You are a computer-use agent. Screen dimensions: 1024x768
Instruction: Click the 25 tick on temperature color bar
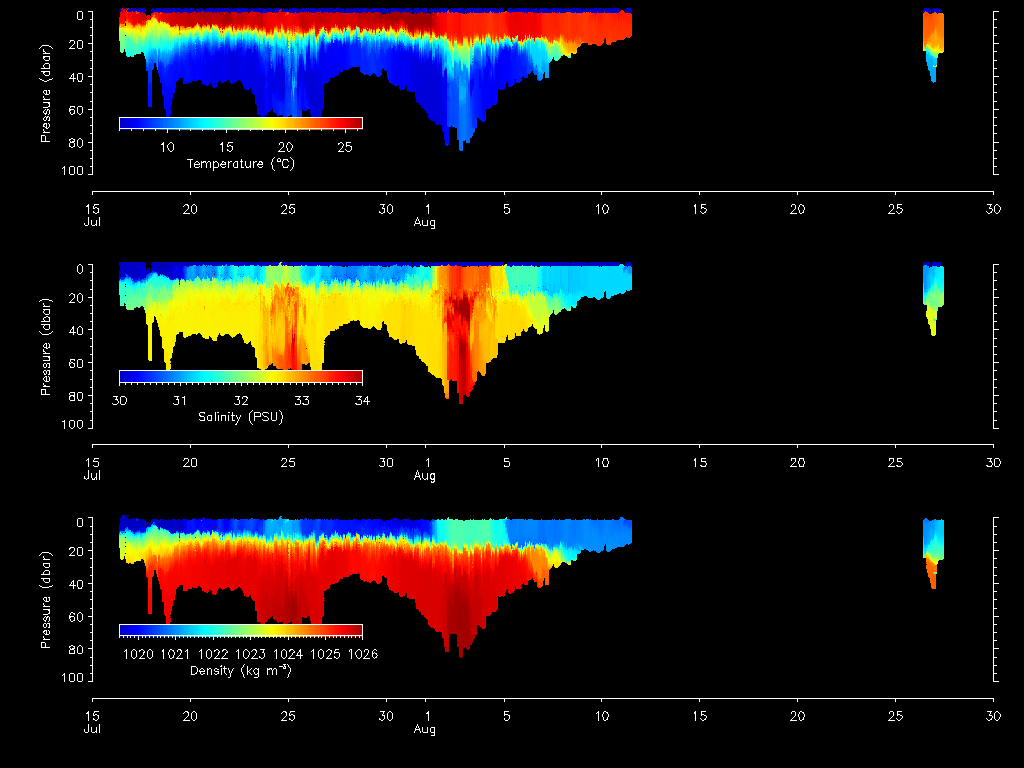[x=345, y=147]
